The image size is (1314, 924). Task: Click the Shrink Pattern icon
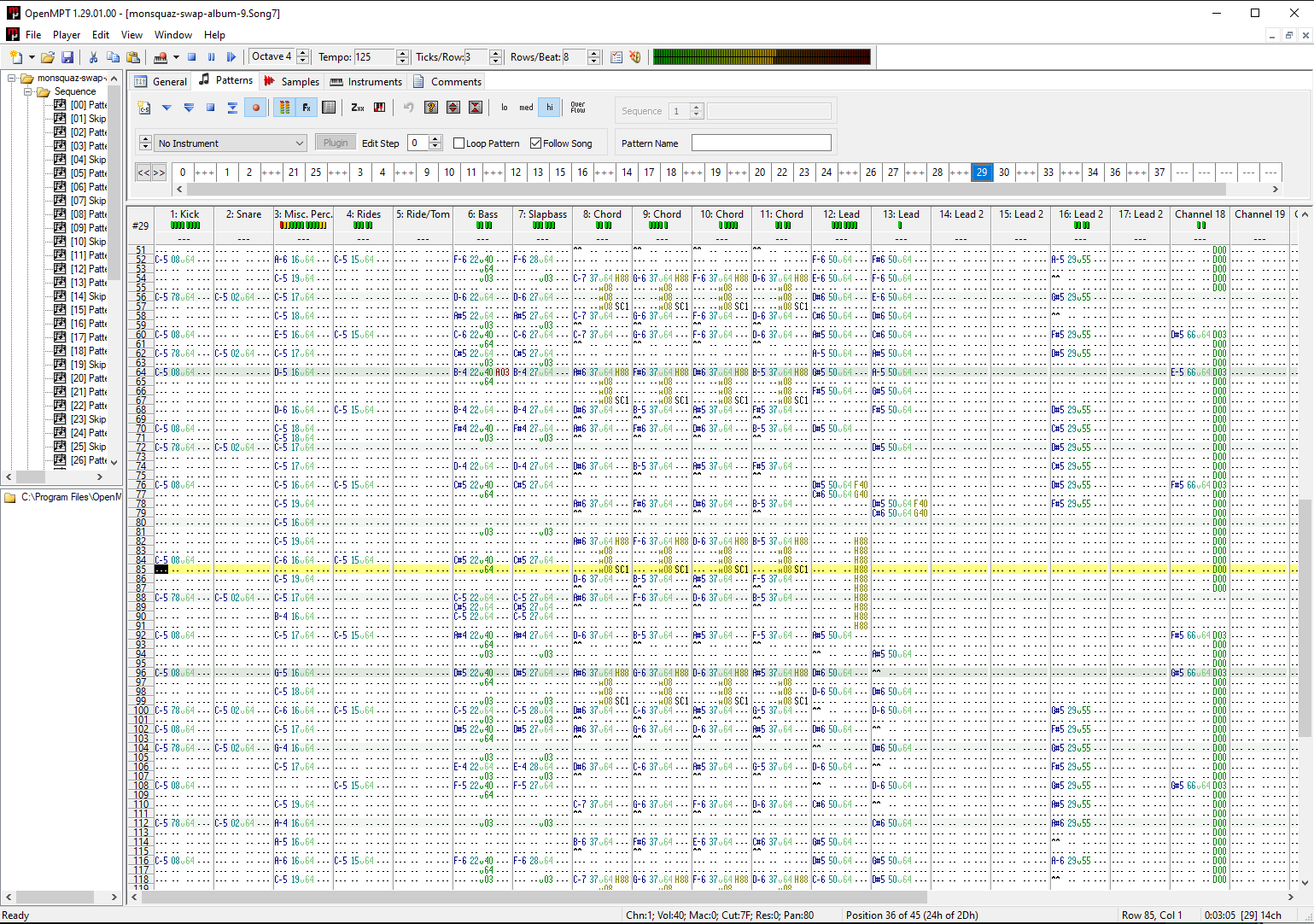click(x=476, y=108)
